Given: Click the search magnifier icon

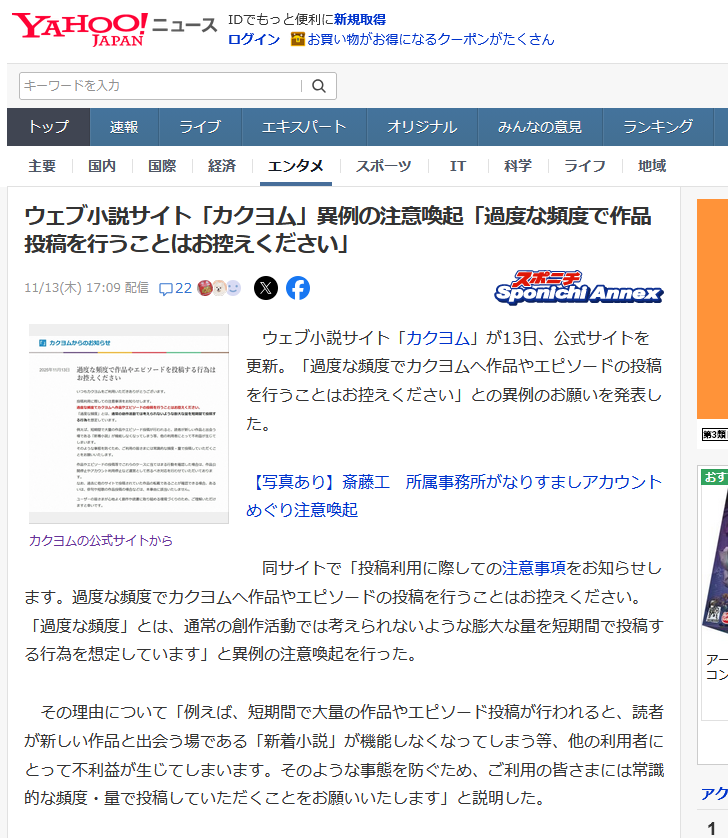Looking at the screenshot, I should [319, 86].
